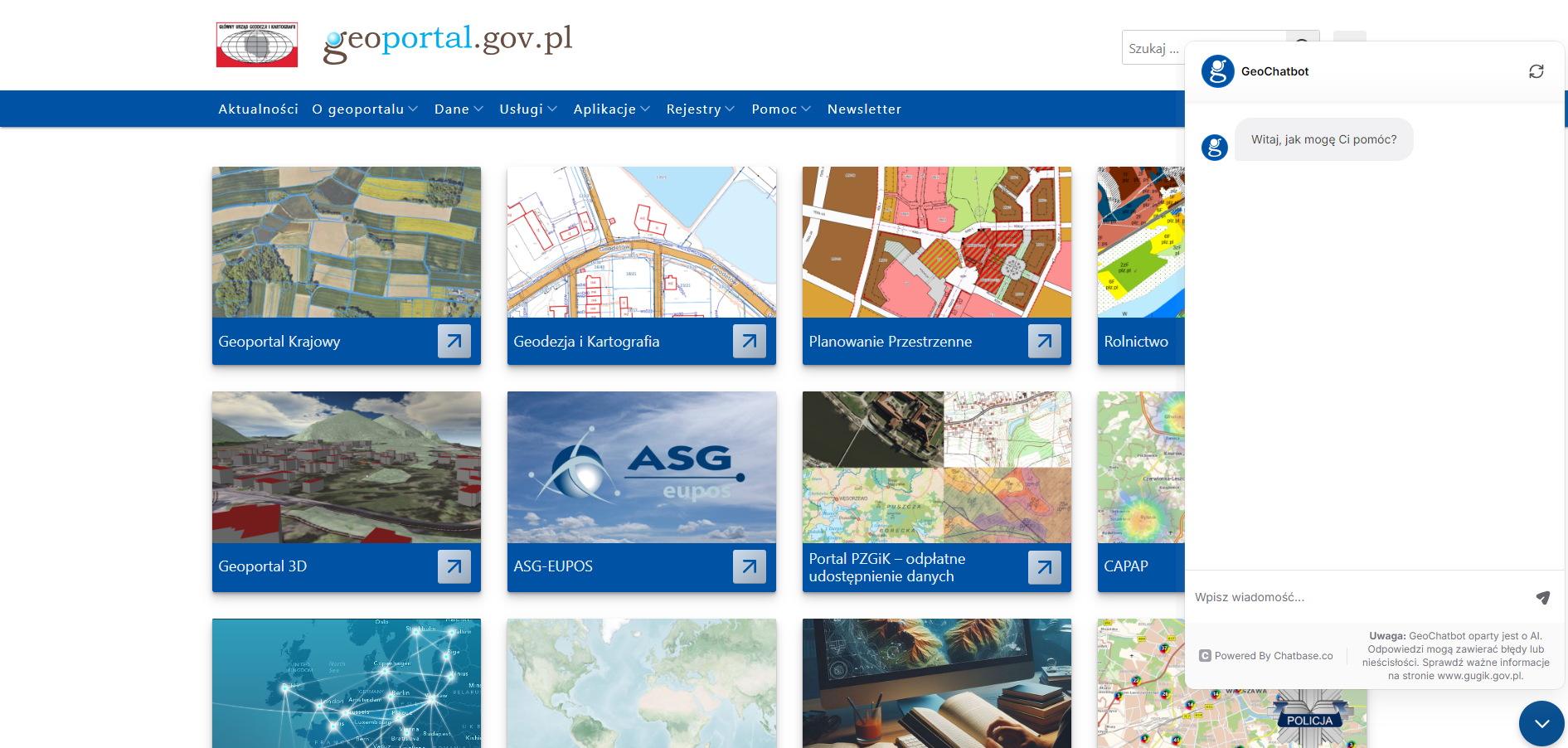Go to Aktualności in navigation bar
The image size is (1568, 748).
click(x=258, y=109)
